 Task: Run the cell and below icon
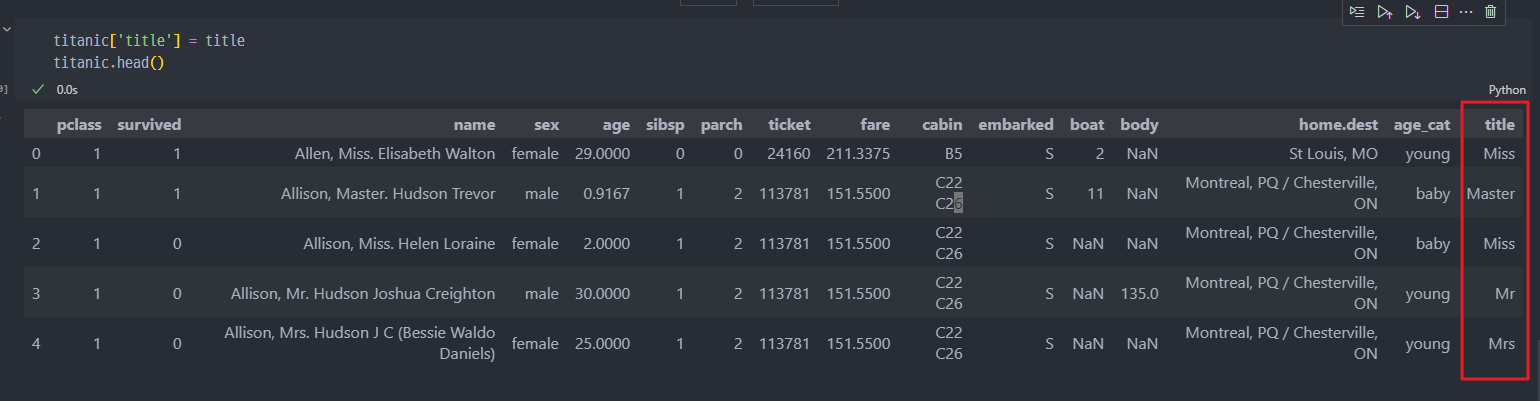click(x=1412, y=12)
